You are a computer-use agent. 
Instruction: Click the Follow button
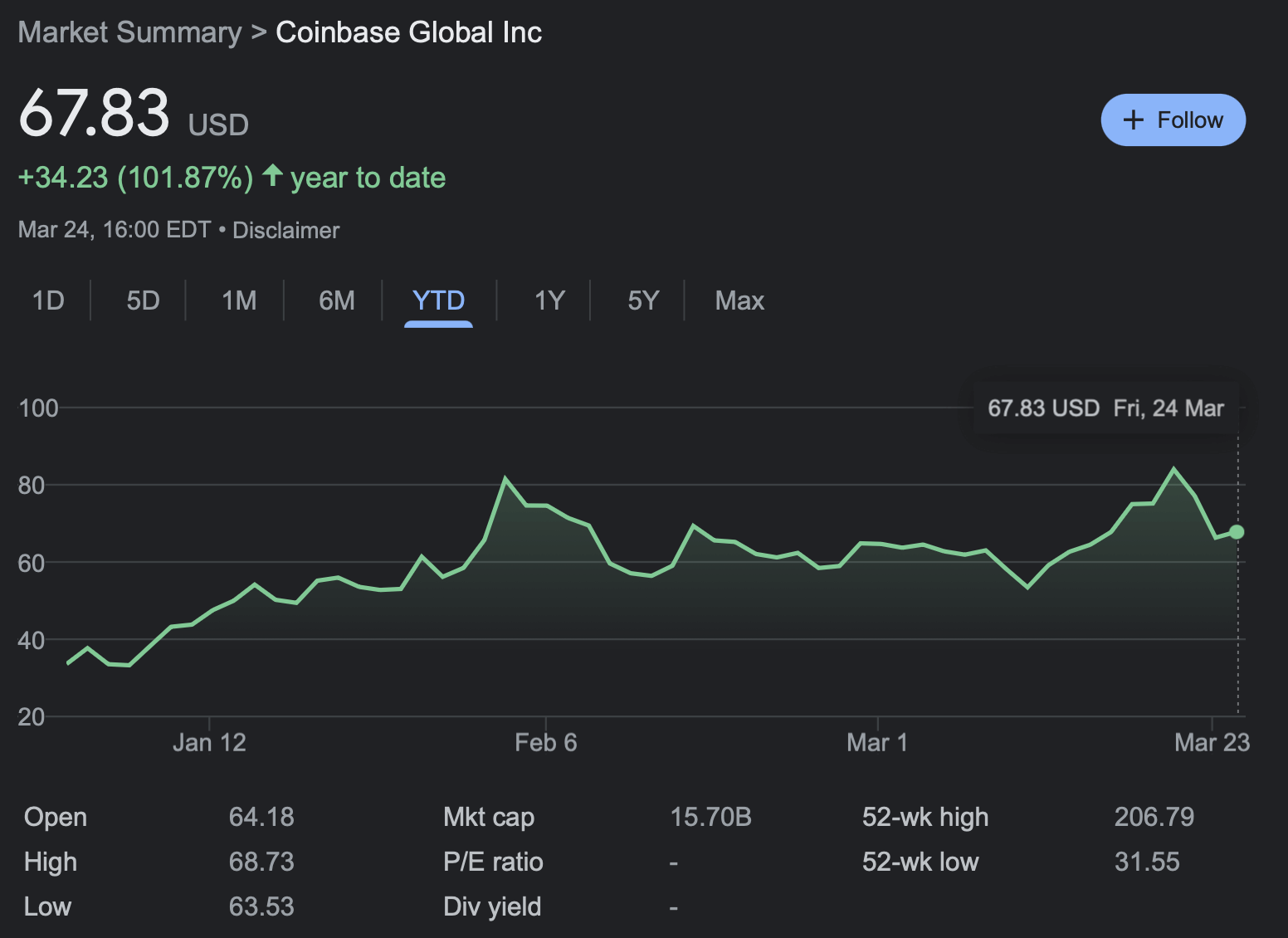1173,120
